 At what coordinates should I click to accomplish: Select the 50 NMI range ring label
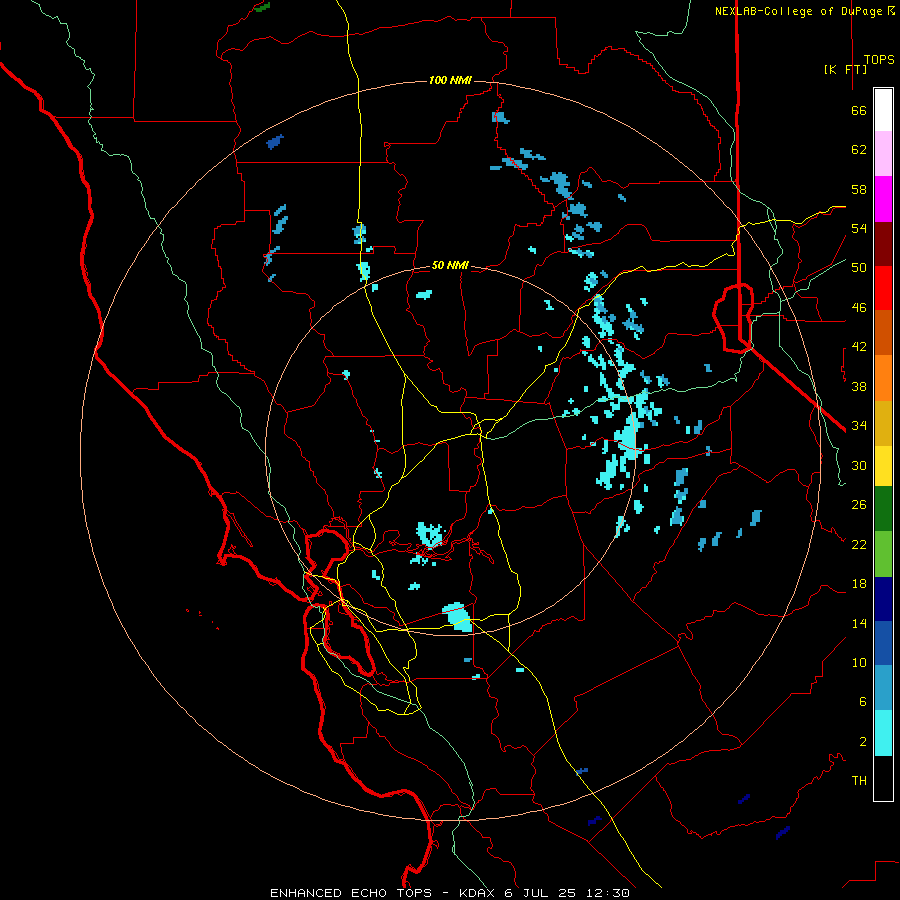[450, 265]
